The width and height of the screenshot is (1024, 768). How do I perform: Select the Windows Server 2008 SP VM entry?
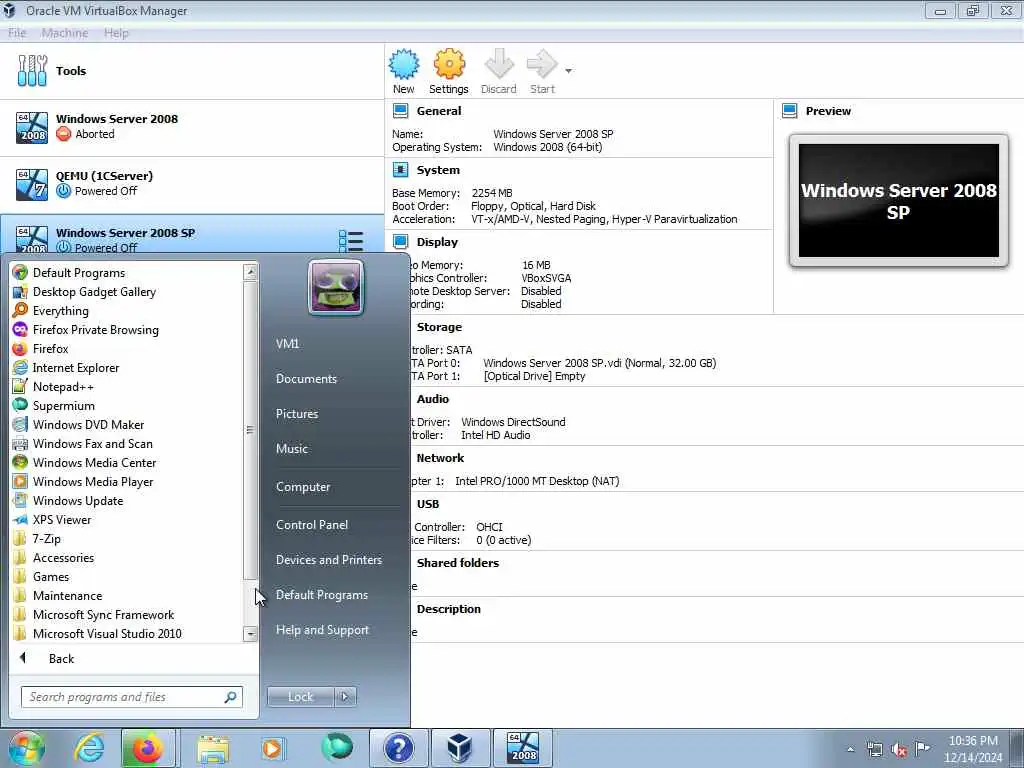click(x=192, y=234)
